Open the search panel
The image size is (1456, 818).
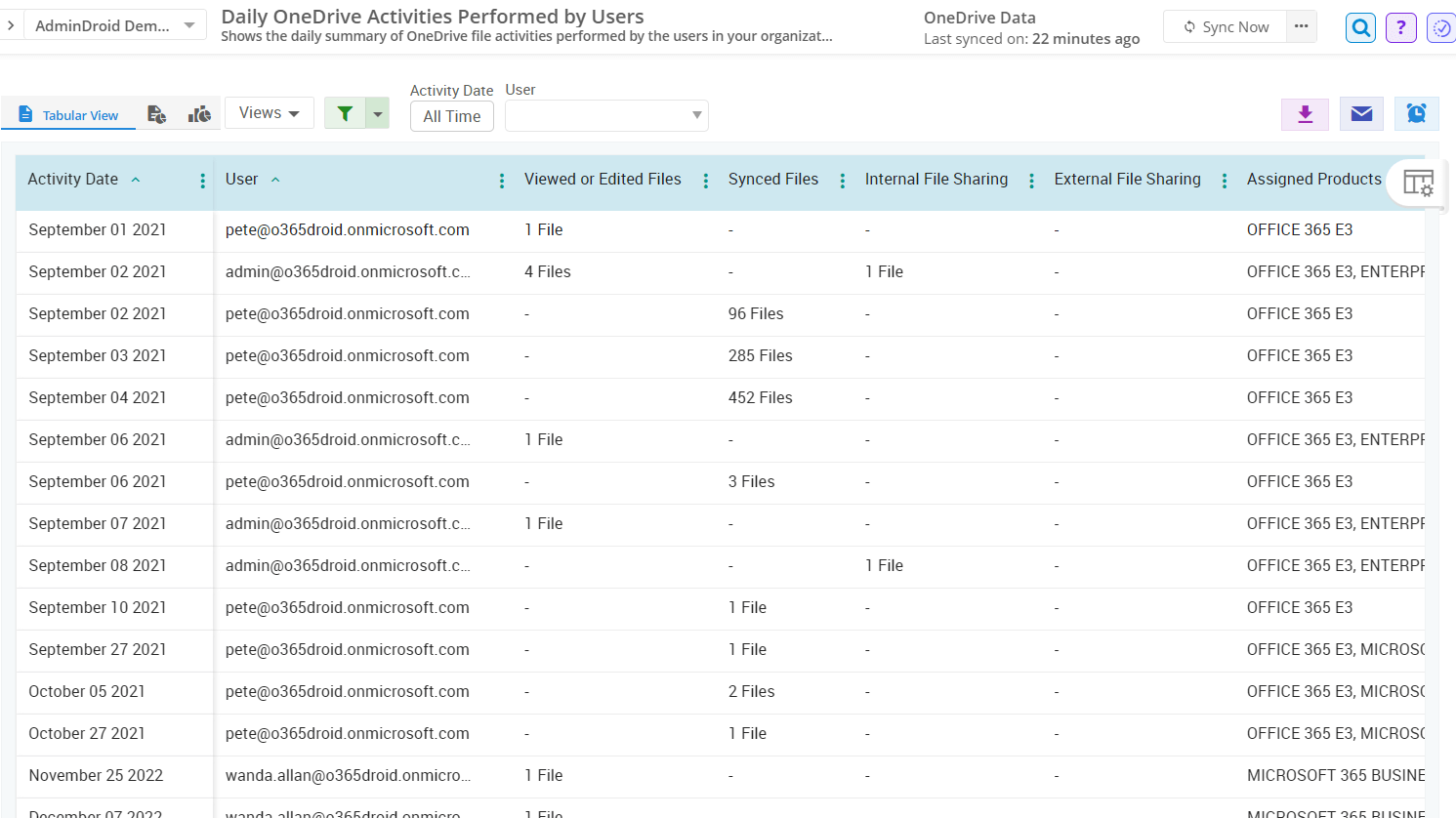pos(1360,27)
